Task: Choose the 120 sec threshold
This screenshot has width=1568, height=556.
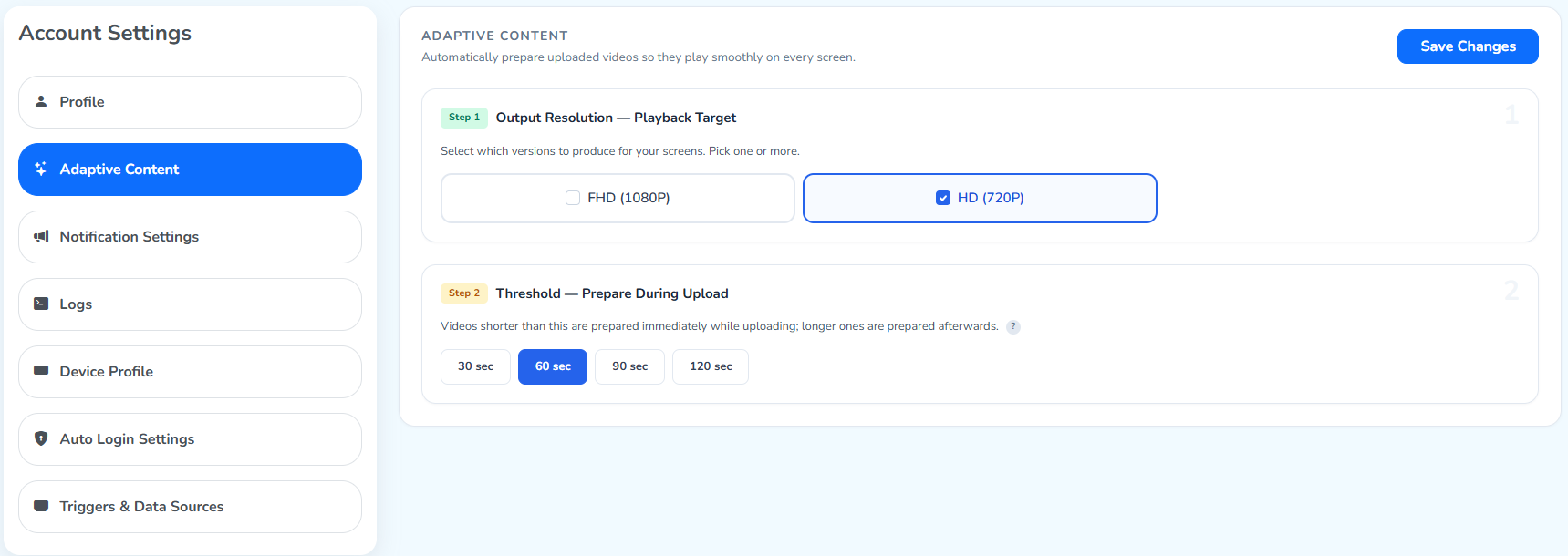Action: (x=711, y=366)
